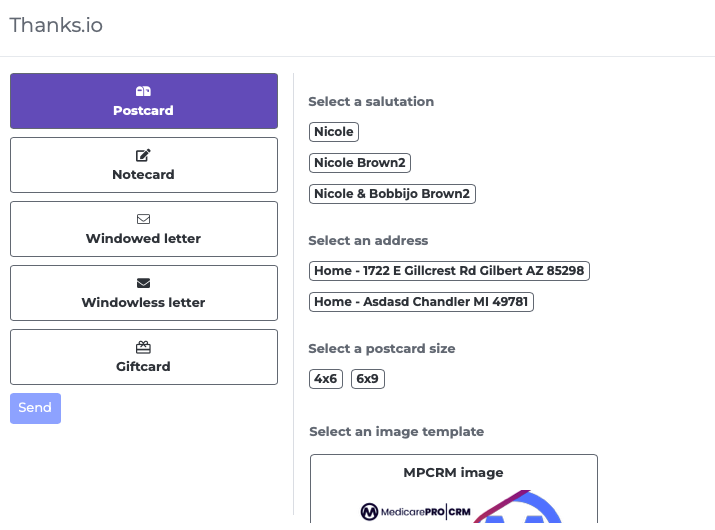Viewport: 715px width, 530px height.
Task: Choose the Windowless letter option
Action: tap(144, 293)
